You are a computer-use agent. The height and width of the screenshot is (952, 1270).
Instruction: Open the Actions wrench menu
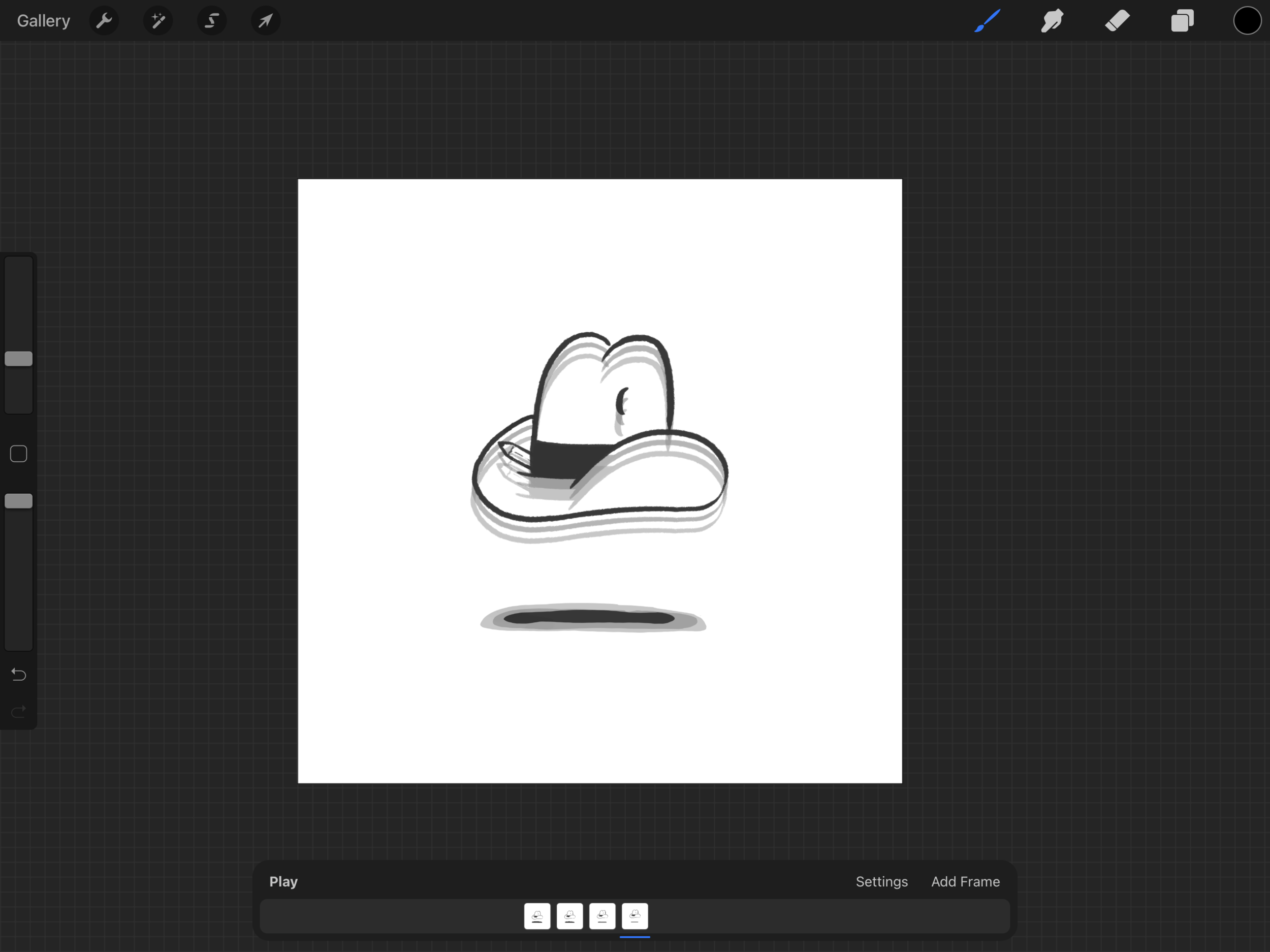pos(104,21)
